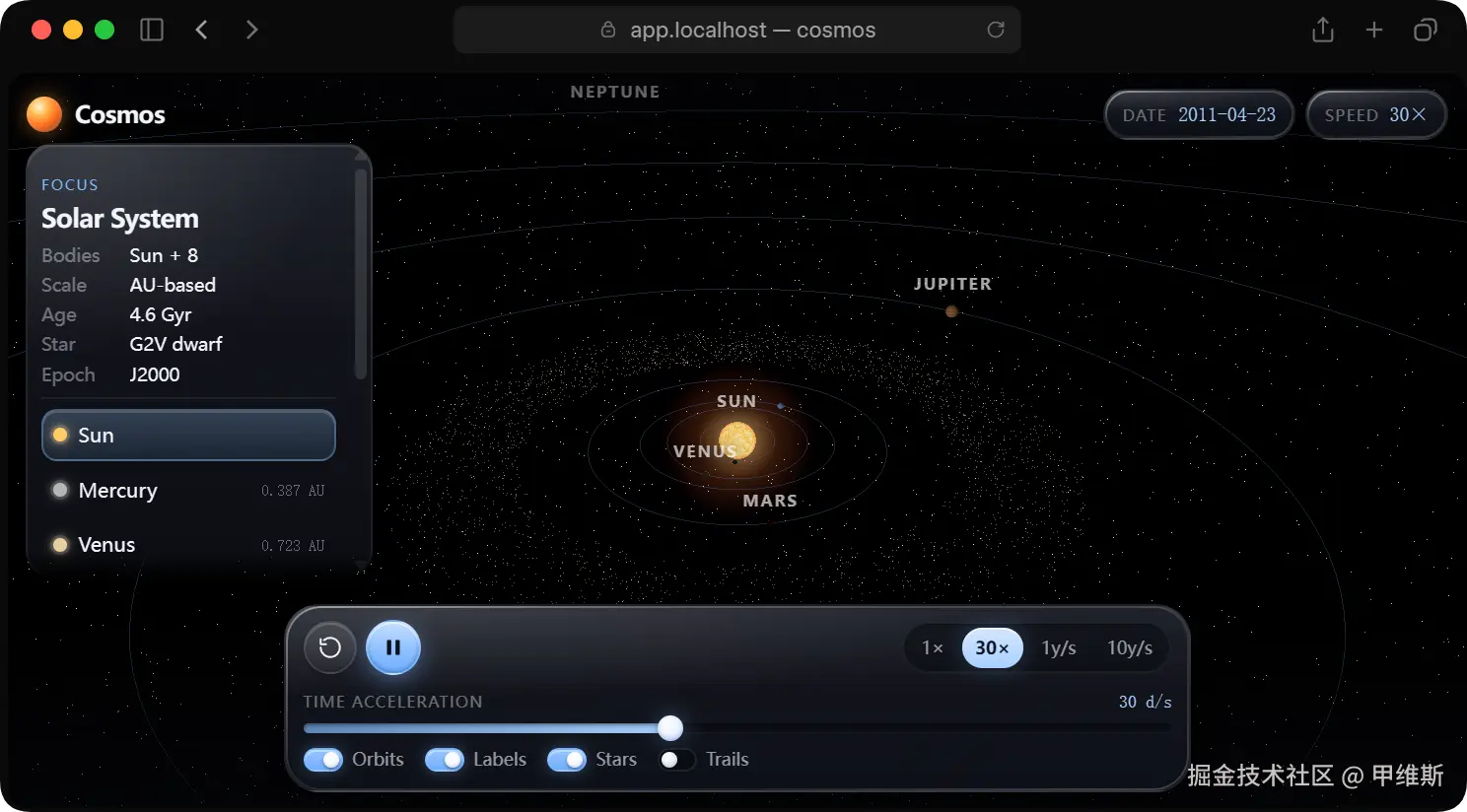Turn off the Stars toggle
This screenshot has height=812, width=1467.
[x=567, y=760]
